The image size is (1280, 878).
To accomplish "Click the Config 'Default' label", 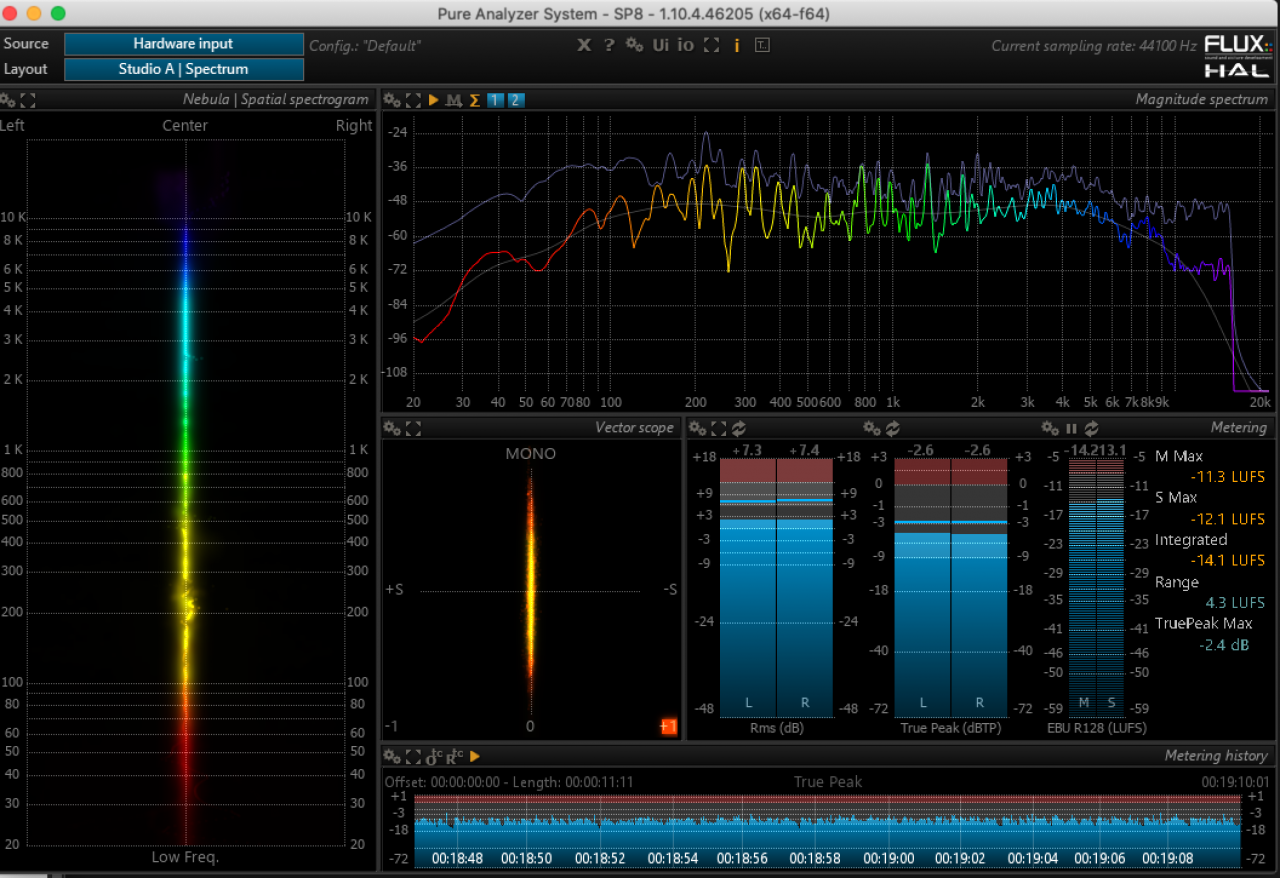I will coord(365,46).
